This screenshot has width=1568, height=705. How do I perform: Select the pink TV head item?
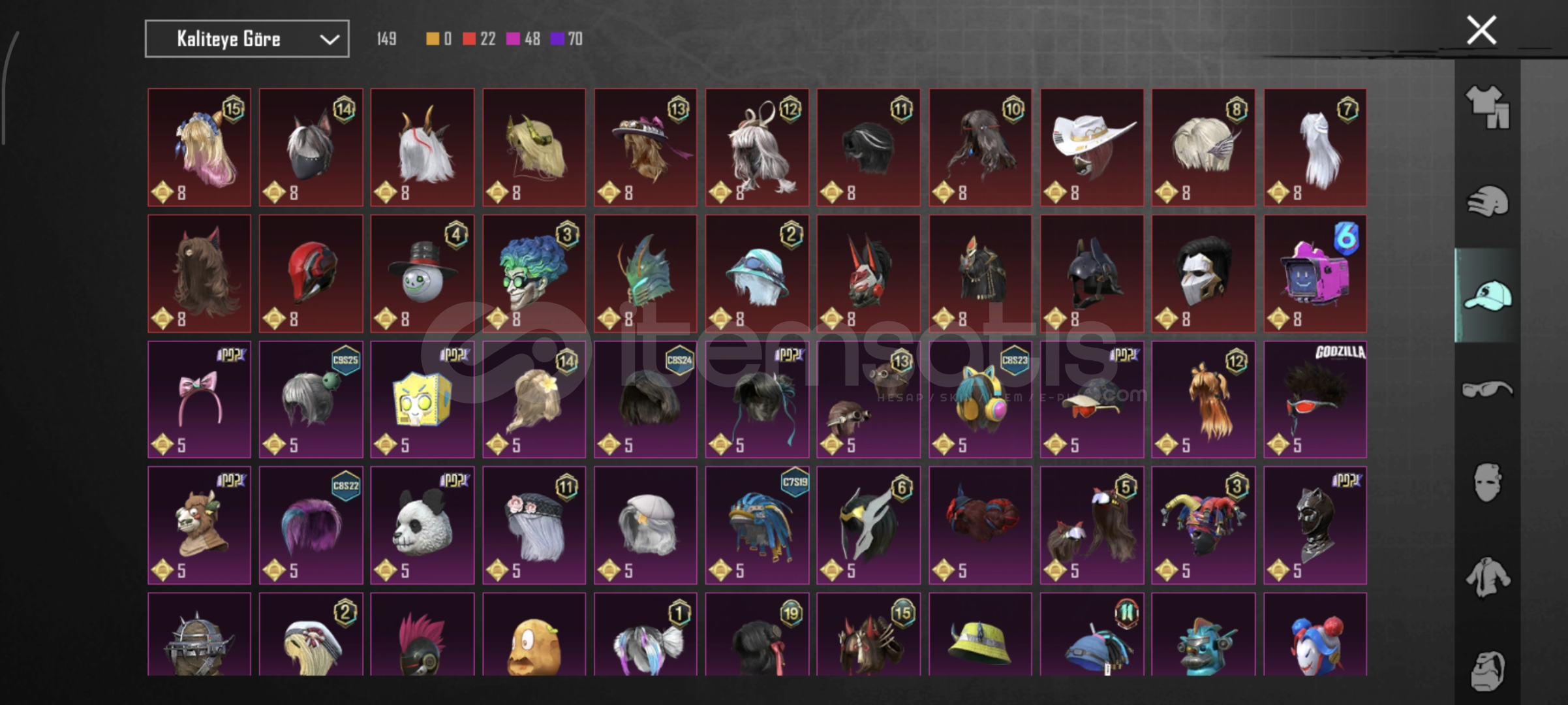[x=1315, y=274]
